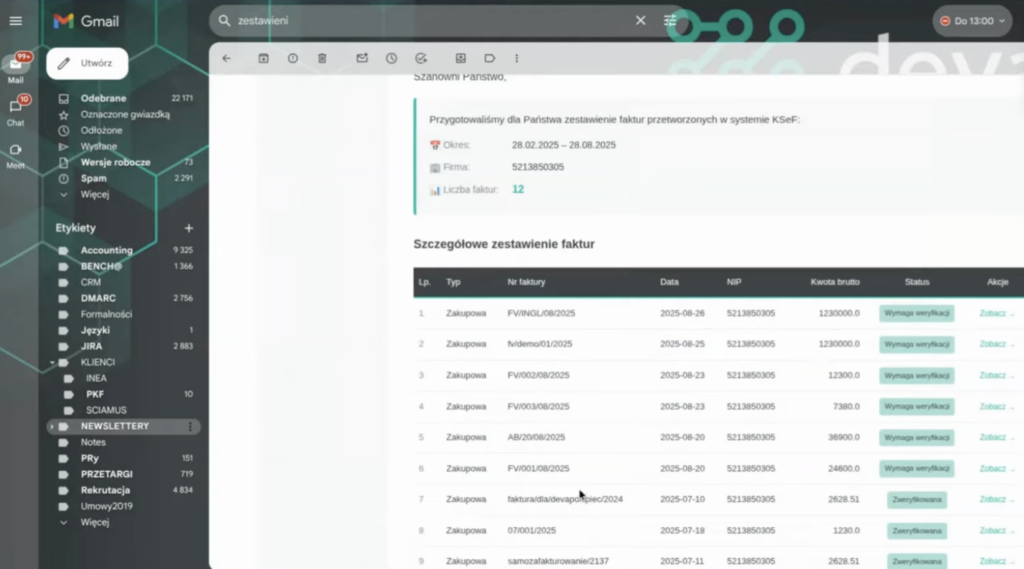Snooze the email using clock icon

pos(391,58)
